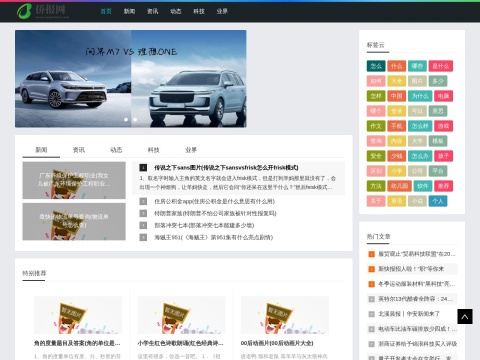Image resolution: width=480 pixels, height=360 pixels.
Task: Open 动态 in the top navigation bar
Action: pos(176,11)
